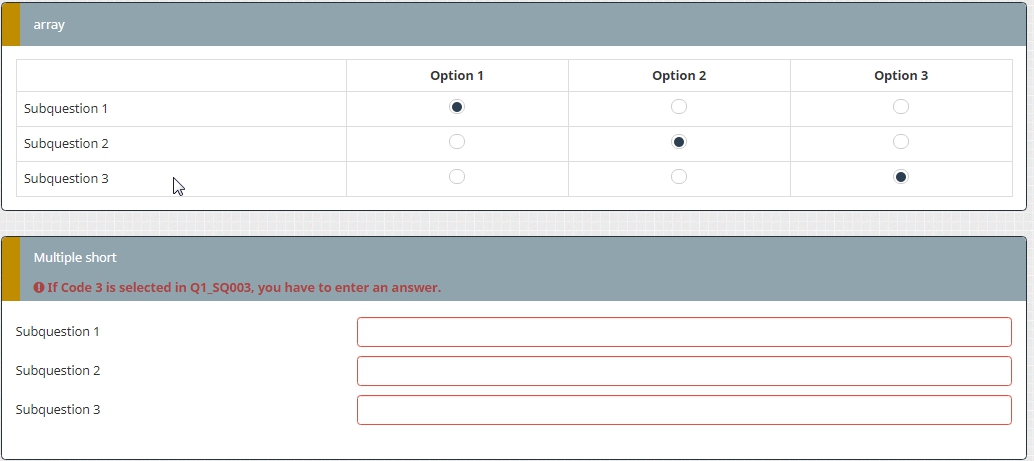This screenshot has height=461, width=1034.
Task: Select Option 1 for Subquestion 1
Action: pyautogui.click(x=457, y=107)
